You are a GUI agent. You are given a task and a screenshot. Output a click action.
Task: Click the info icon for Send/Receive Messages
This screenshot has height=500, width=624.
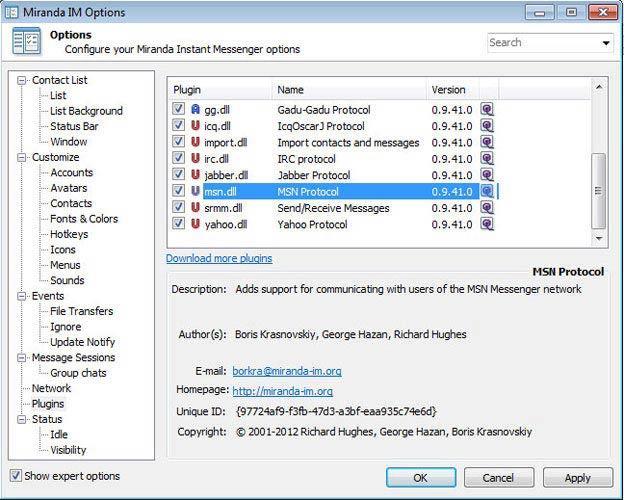coord(487,208)
